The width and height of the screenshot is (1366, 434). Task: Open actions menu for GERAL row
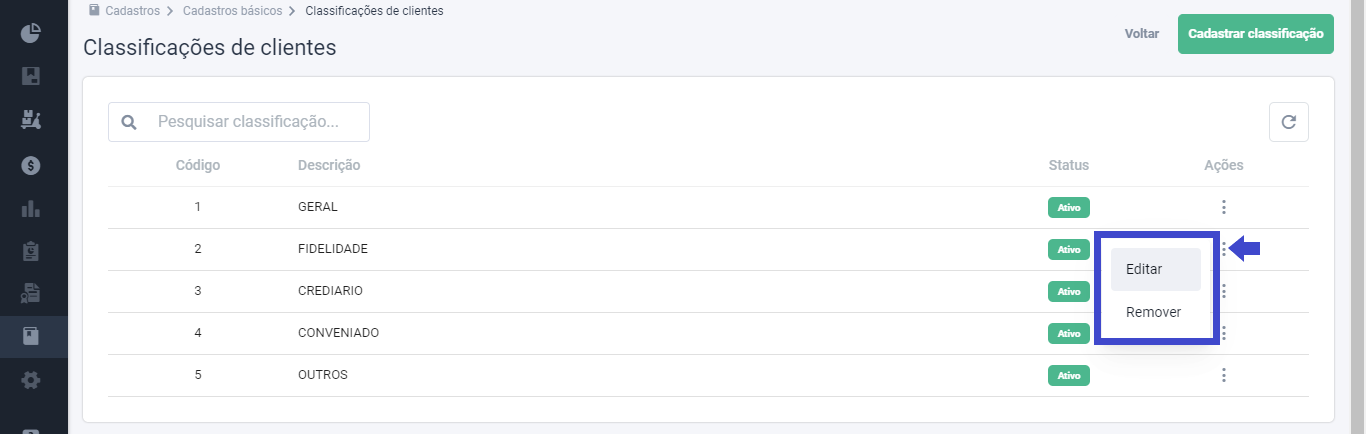tap(1223, 207)
